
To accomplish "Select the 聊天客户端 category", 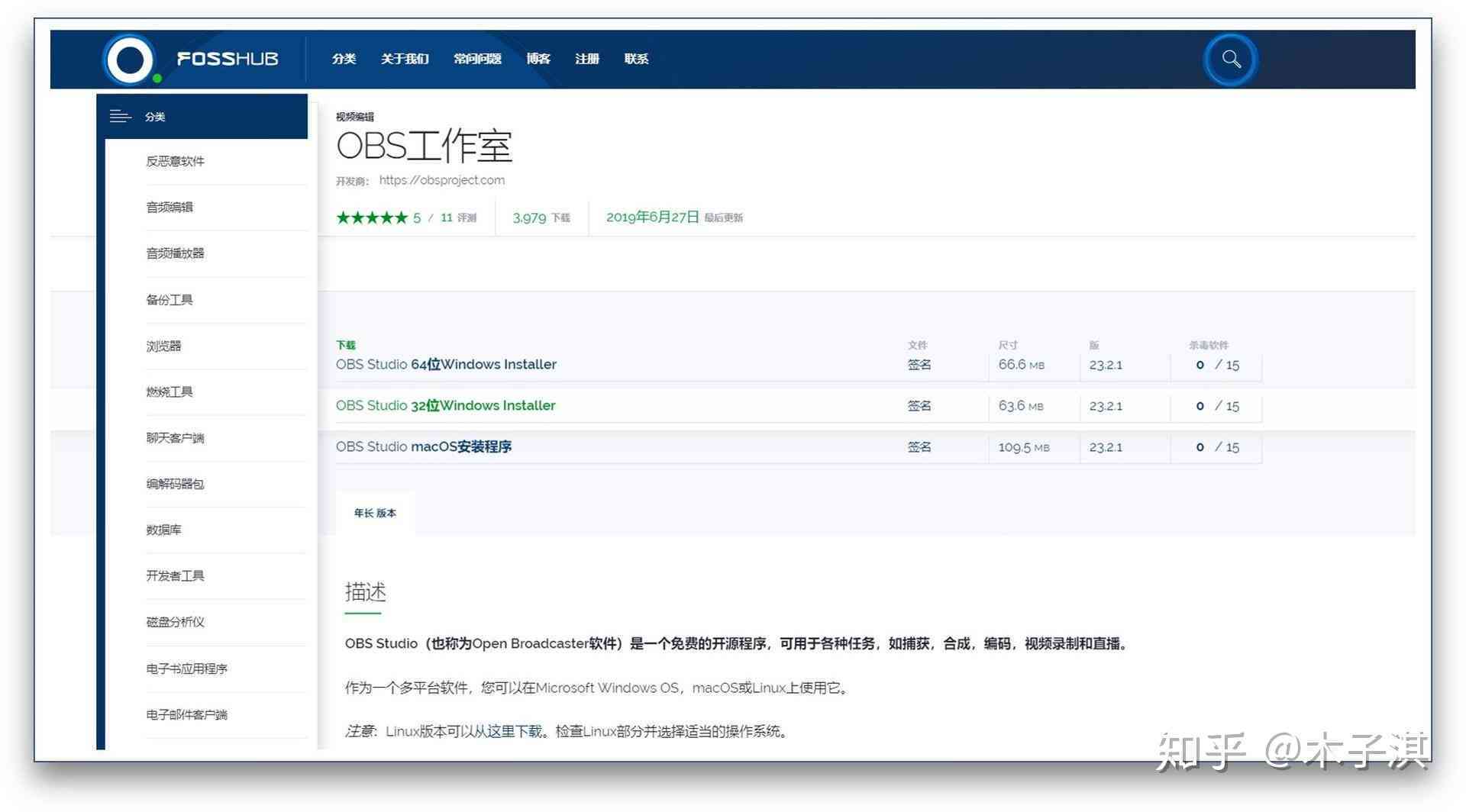I will (175, 438).
